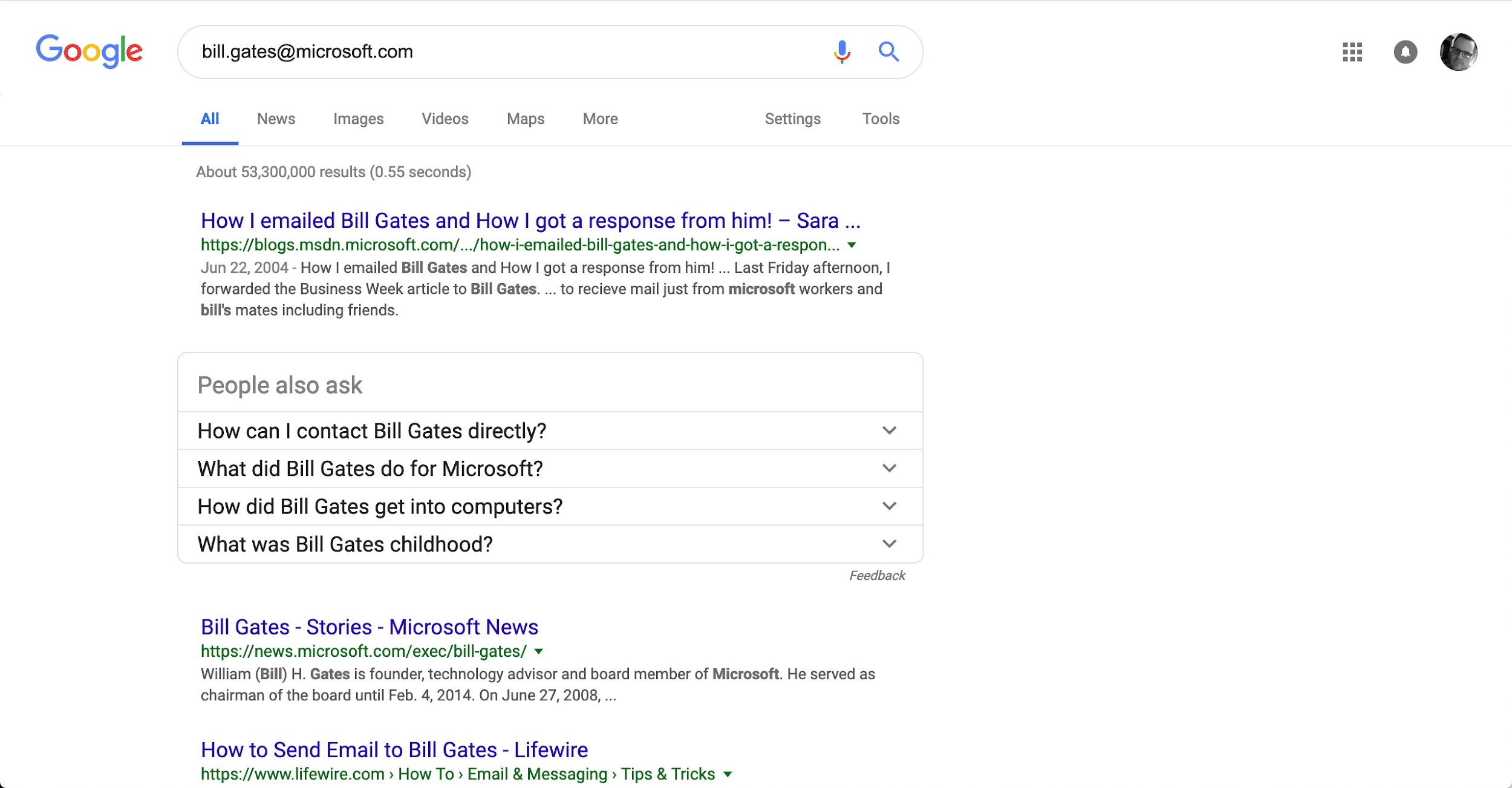Viewport: 1512px width, 788px height.
Task: Open search Settings
Action: [792, 119]
